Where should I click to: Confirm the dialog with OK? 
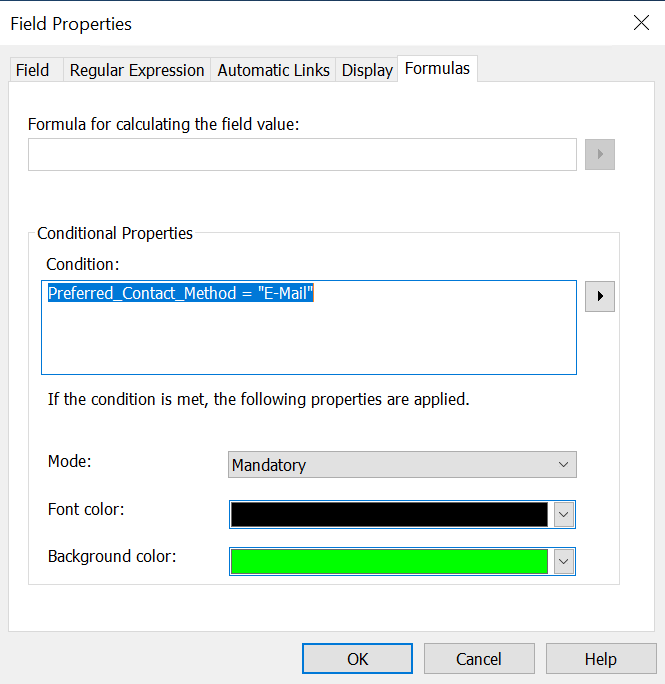[357, 659]
